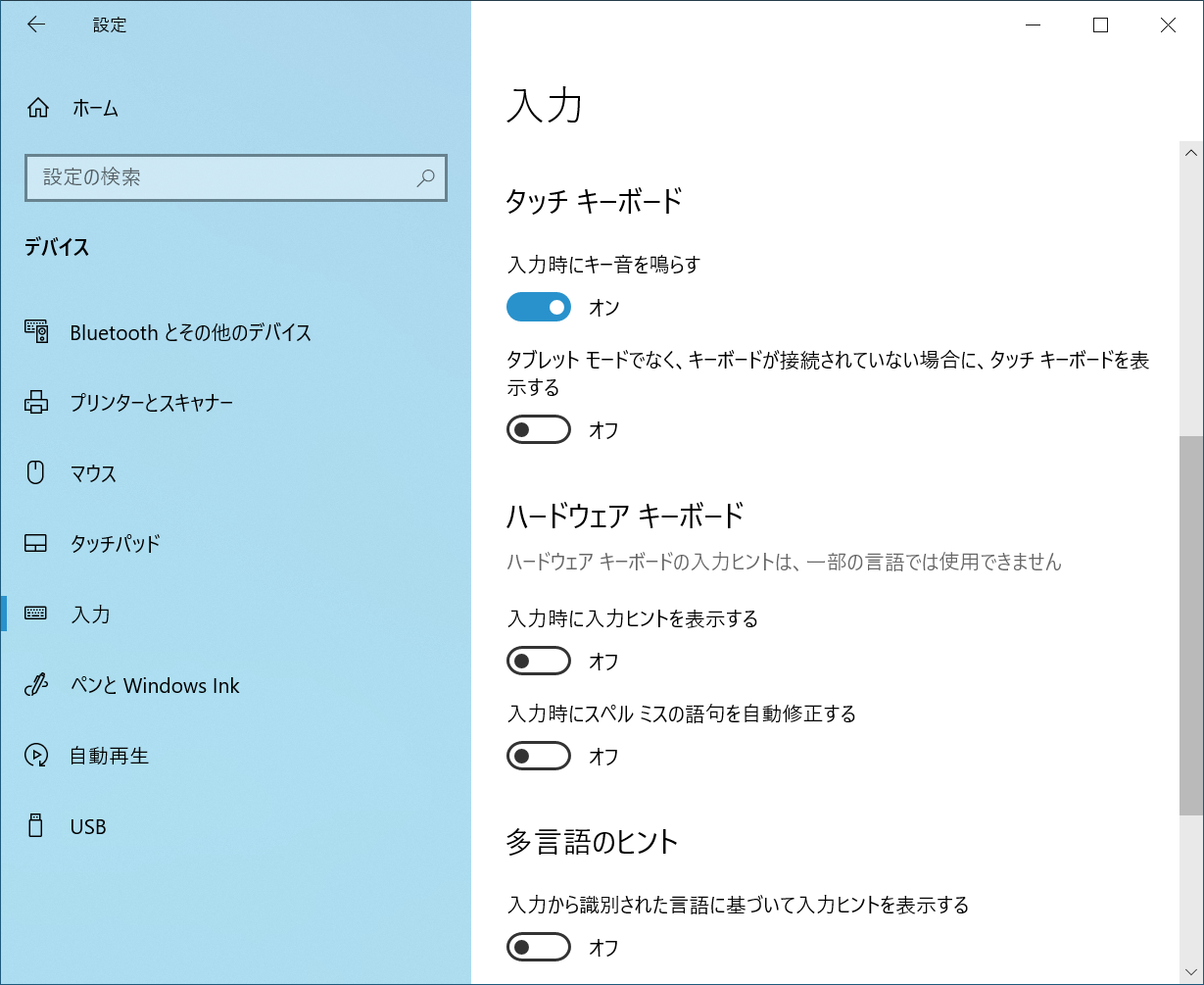Turn on typing hints while typing
The height and width of the screenshot is (985, 1204).
tap(538, 661)
